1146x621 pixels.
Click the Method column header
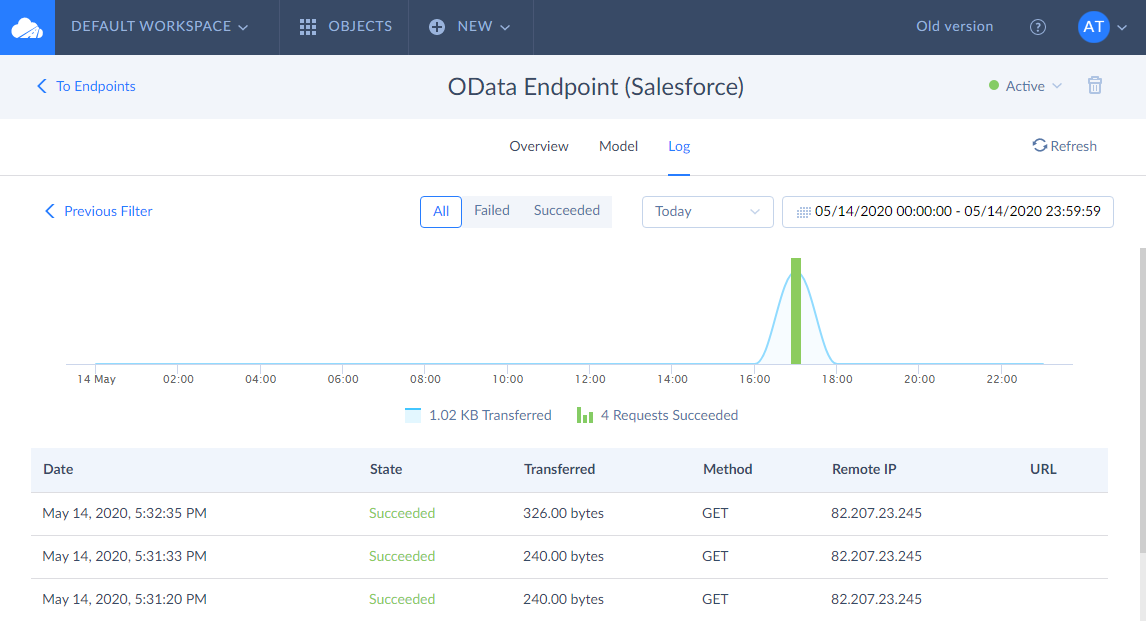tap(727, 469)
